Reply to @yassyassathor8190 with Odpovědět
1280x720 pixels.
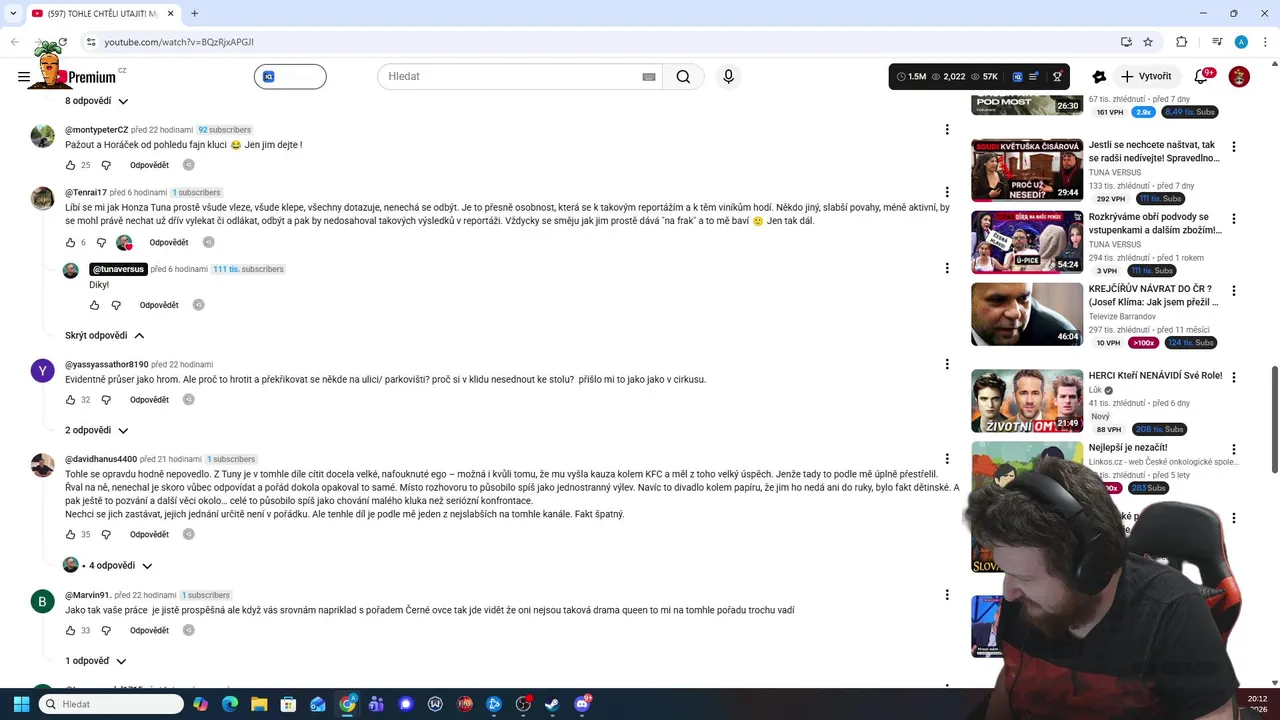click(x=149, y=400)
